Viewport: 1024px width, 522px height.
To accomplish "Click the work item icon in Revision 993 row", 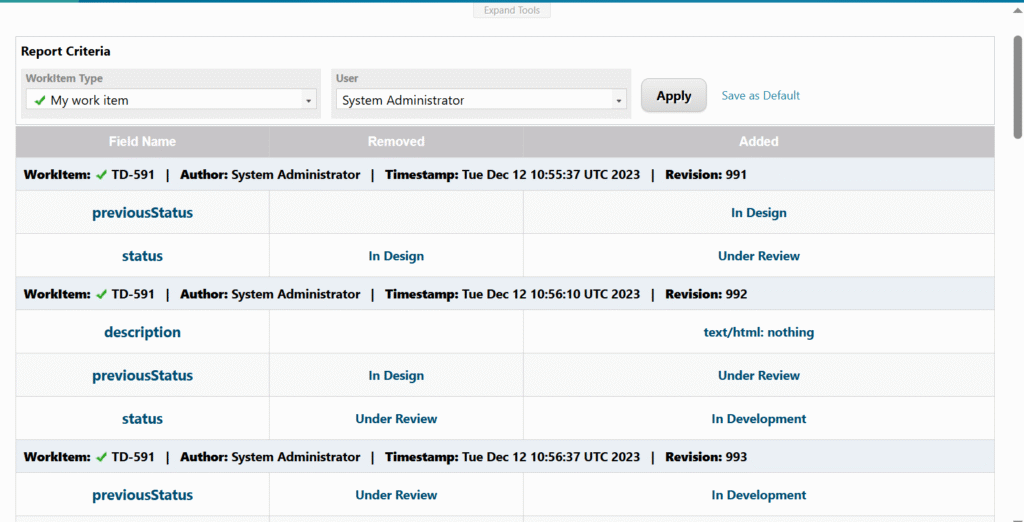I will [101, 457].
